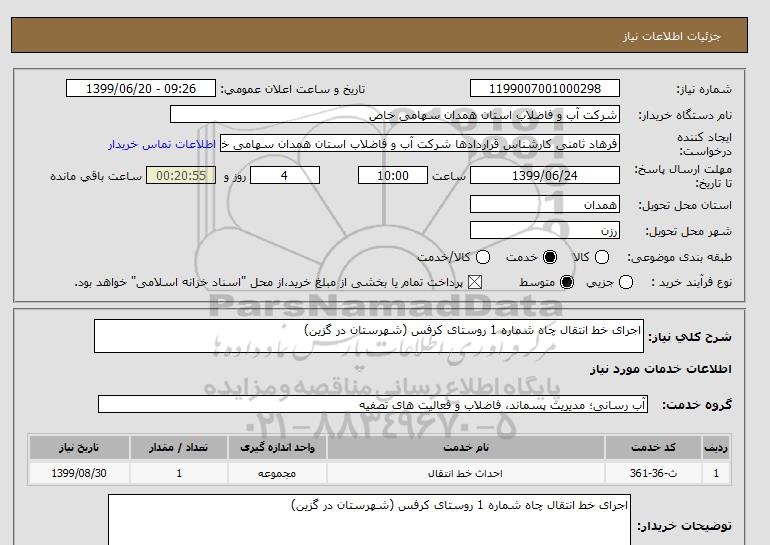Toggle the اسناد خزانه اسلامی payment checkbox
Image resolution: width=770 pixels, height=545 pixels.
tap(474, 282)
